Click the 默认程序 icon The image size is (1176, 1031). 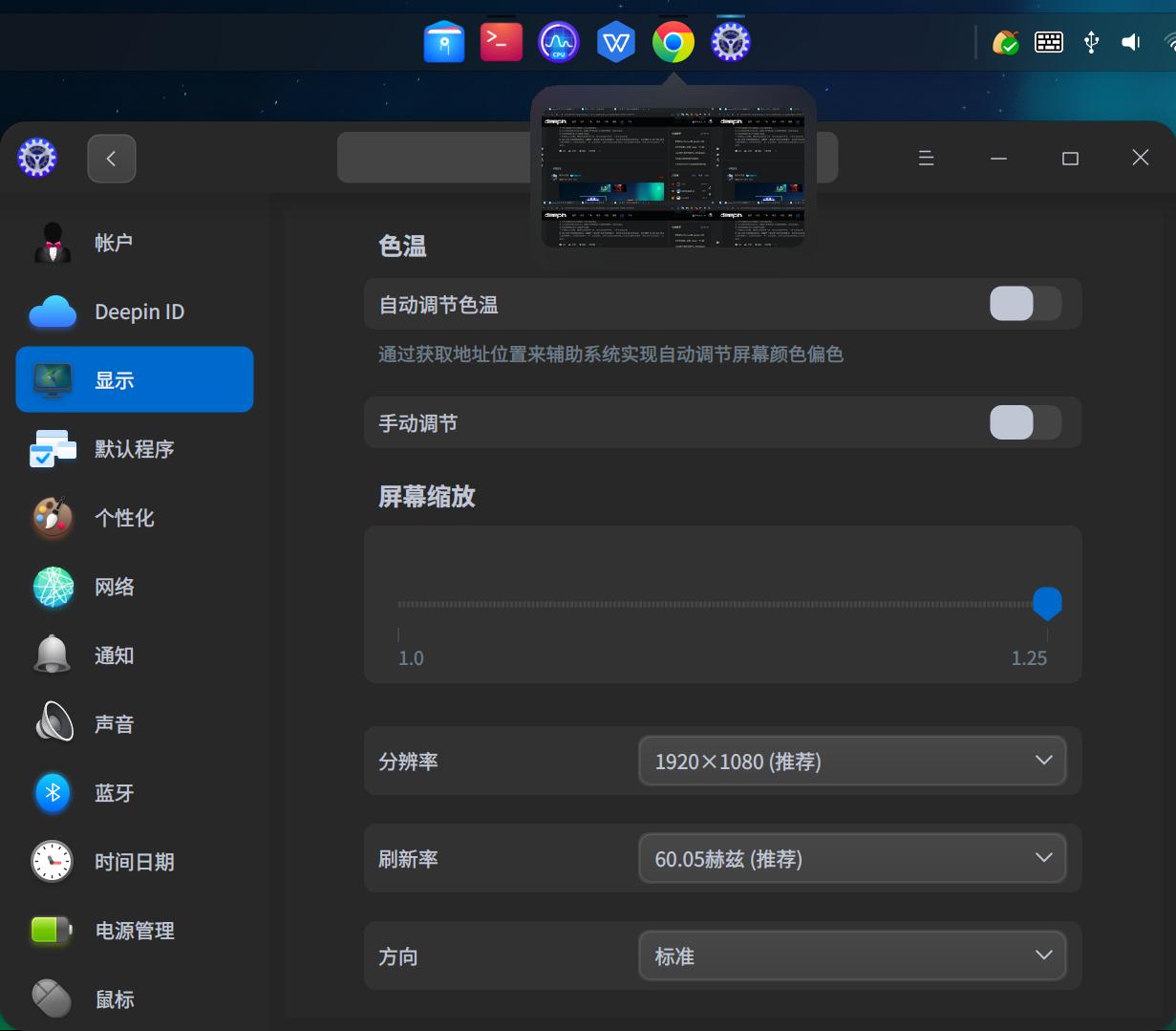[53, 449]
